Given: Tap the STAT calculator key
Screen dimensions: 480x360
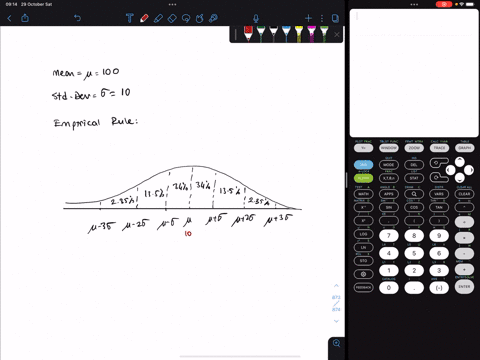Looking at the screenshot, I should coord(414,178).
